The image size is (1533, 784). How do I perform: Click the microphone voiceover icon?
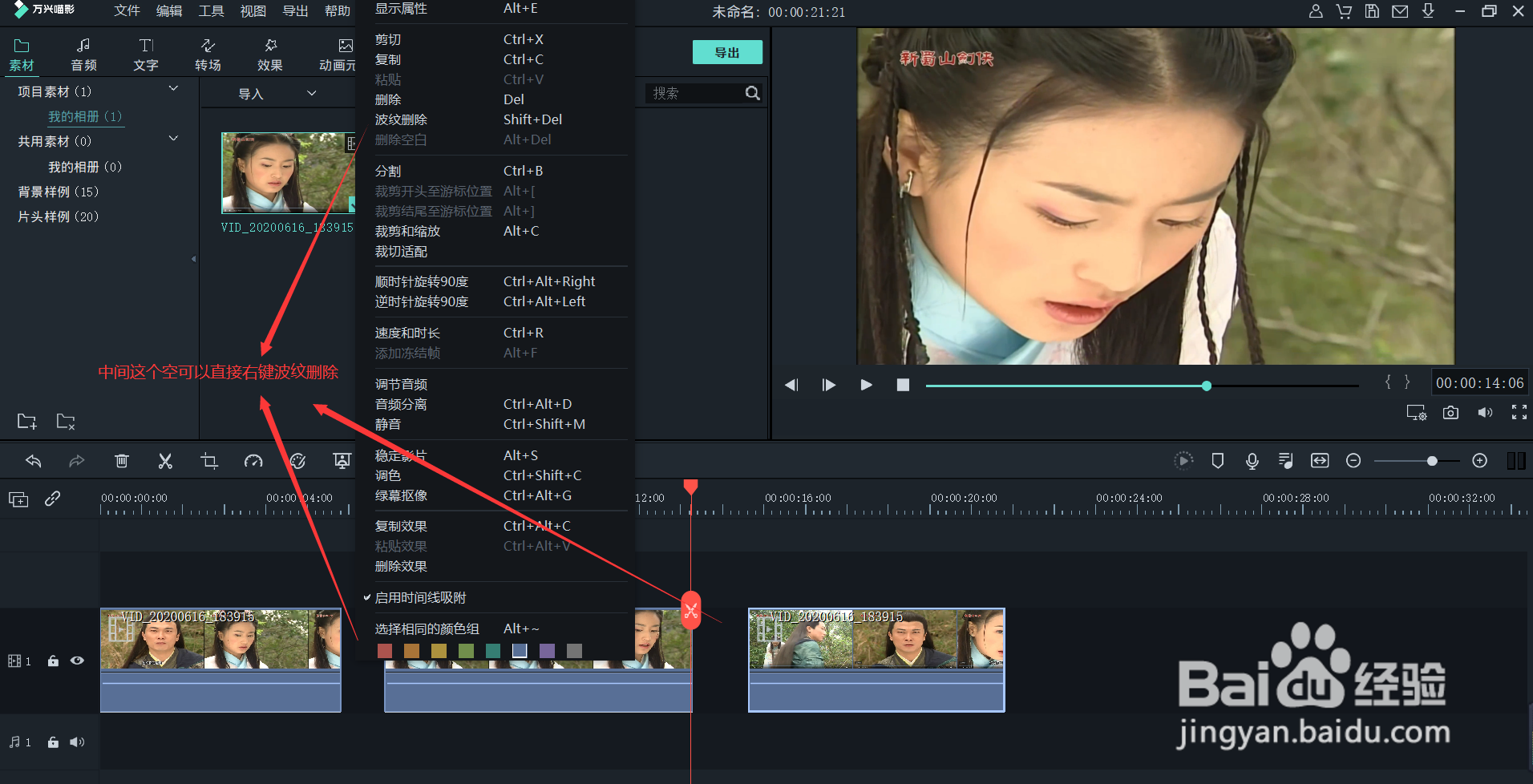pyautogui.click(x=1252, y=461)
